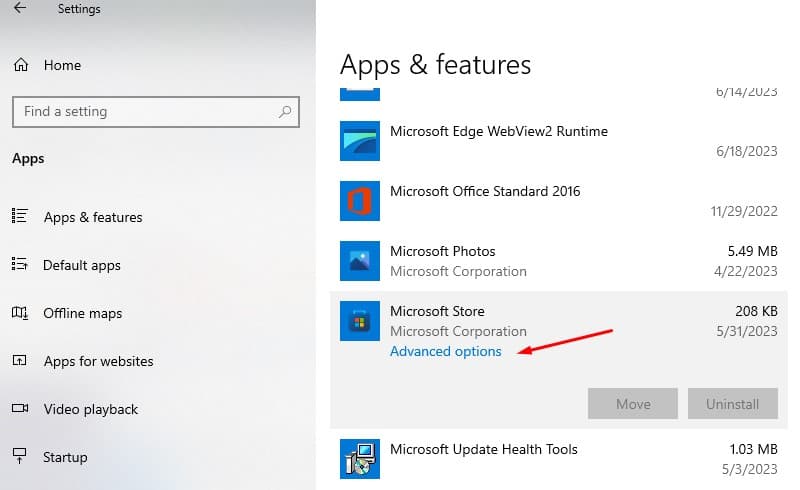800x490 pixels.
Task: Focus the Find a setting search box
Action: coord(156,112)
